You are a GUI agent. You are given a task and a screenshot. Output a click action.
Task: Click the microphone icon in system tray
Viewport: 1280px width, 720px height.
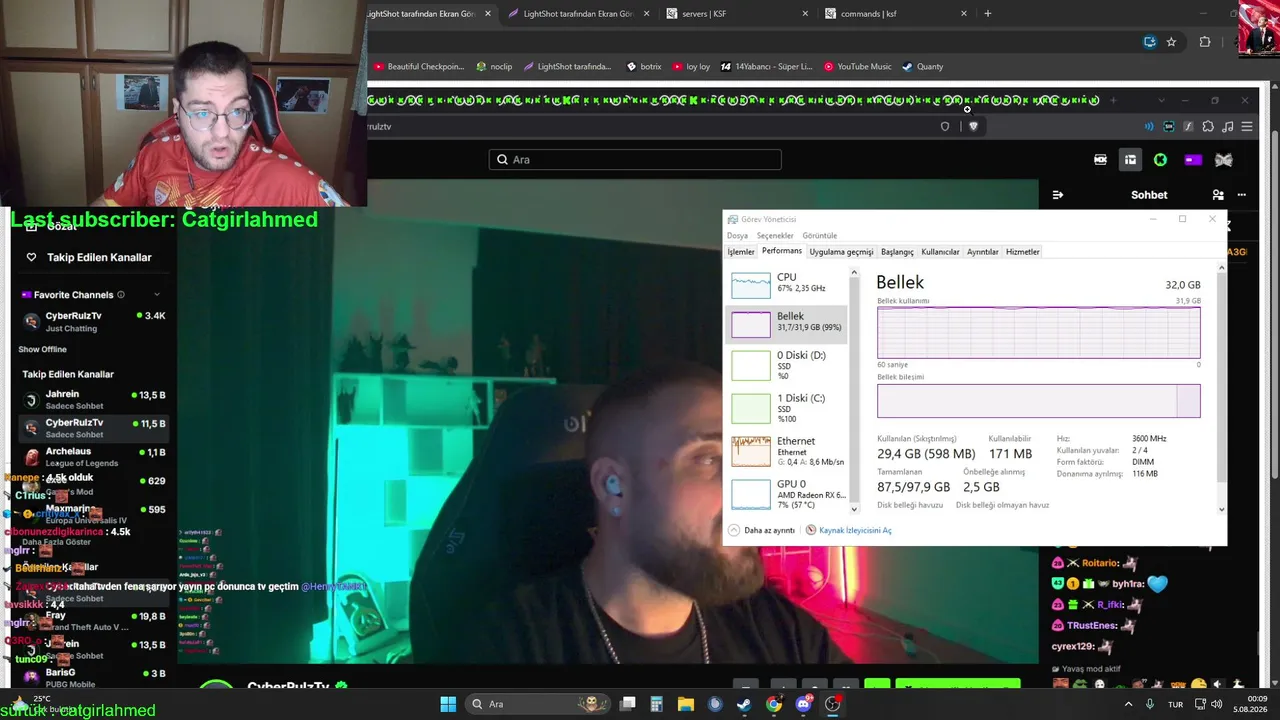click(1150, 704)
